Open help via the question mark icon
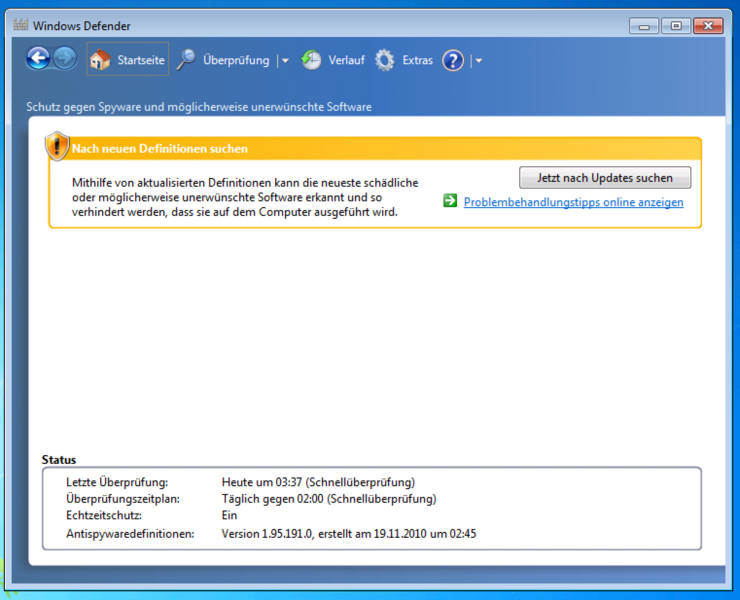The image size is (740, 600). [x=453, y=60]
